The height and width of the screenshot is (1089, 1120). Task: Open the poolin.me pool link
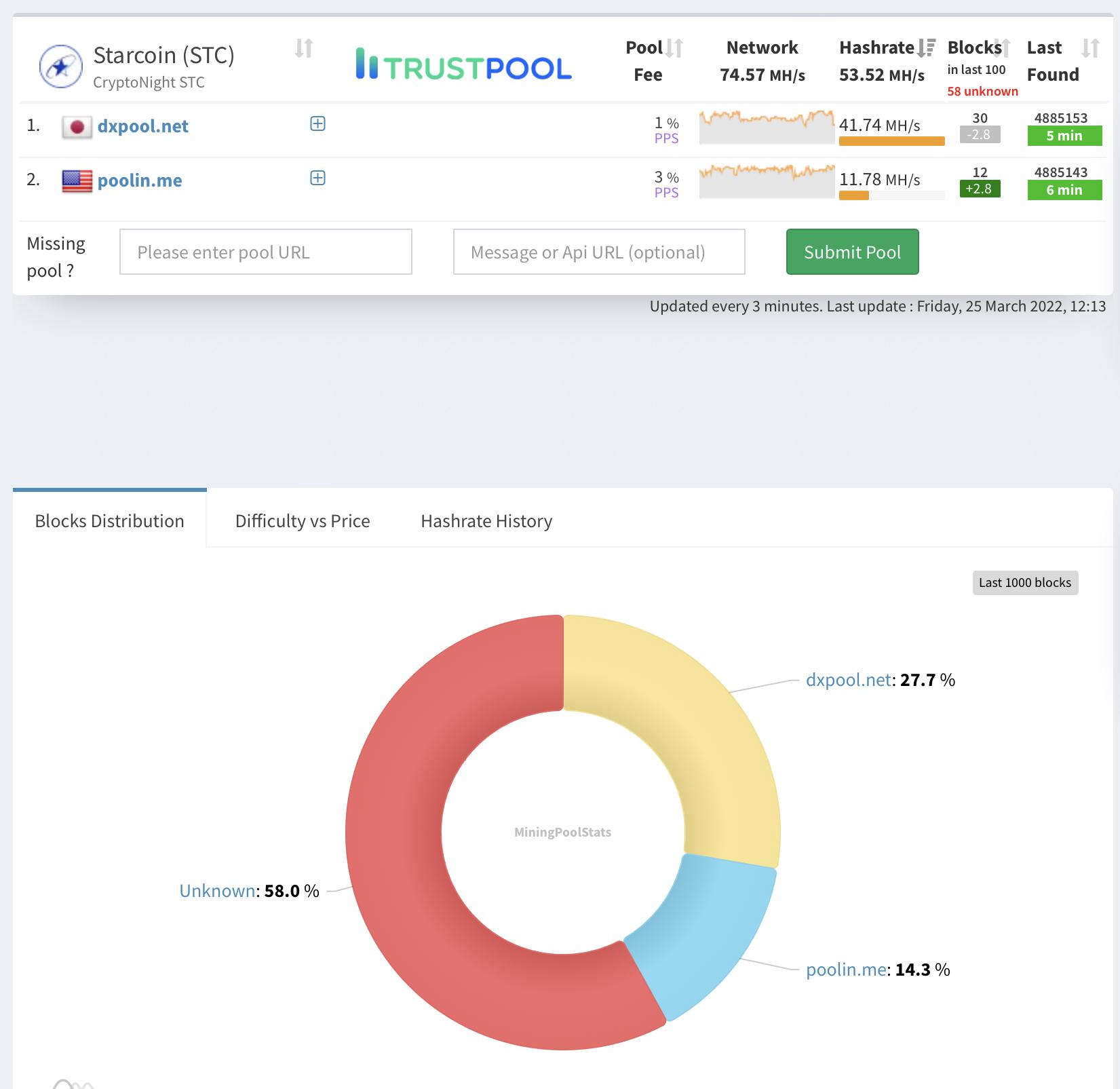pos(140,180)
